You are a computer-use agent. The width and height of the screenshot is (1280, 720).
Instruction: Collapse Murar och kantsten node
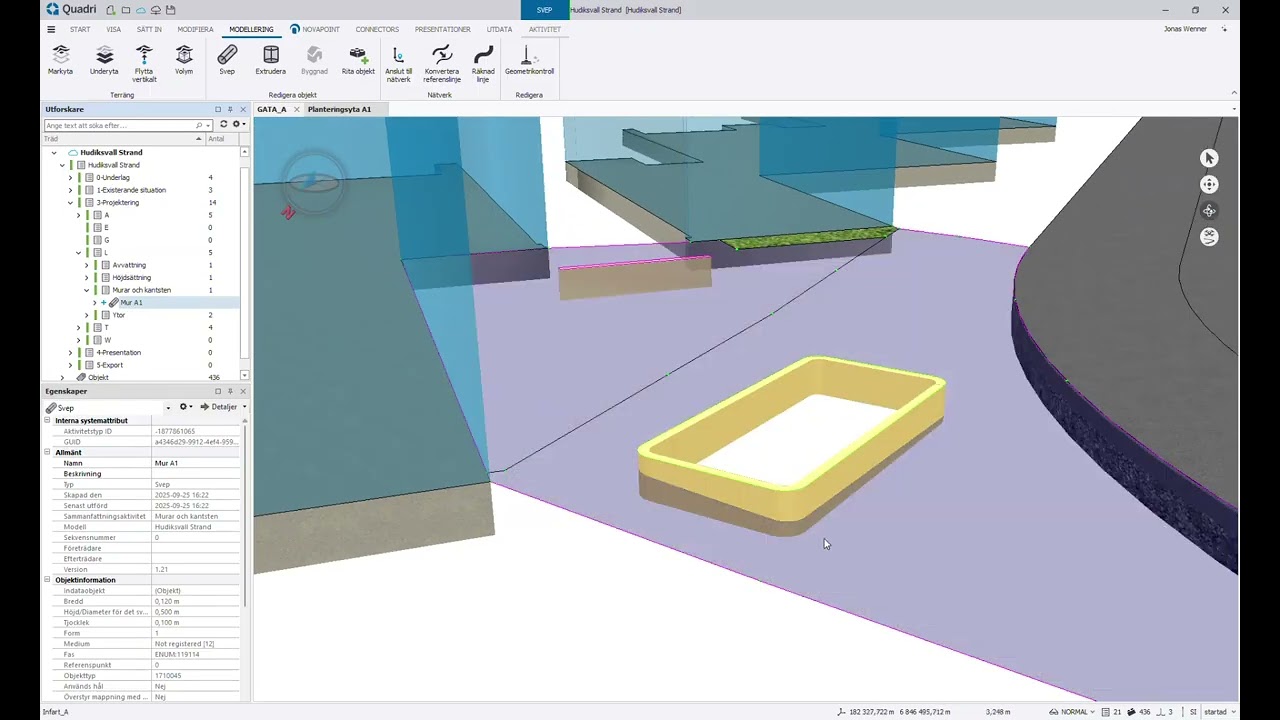(87, 290)
